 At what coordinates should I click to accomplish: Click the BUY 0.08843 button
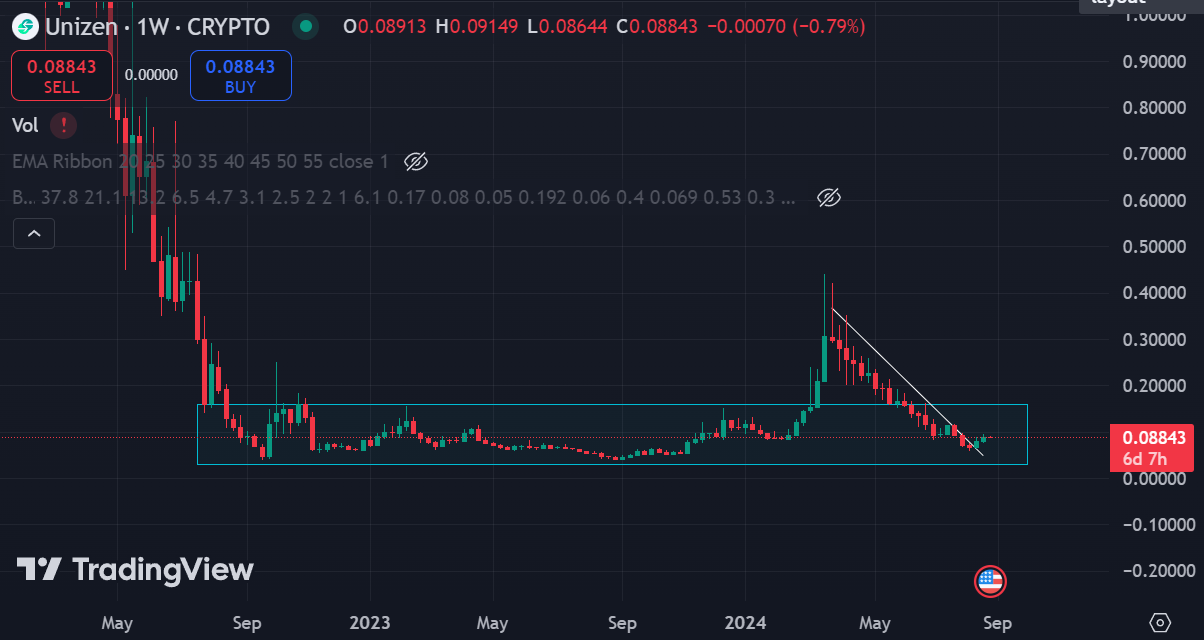click(240, 76)
